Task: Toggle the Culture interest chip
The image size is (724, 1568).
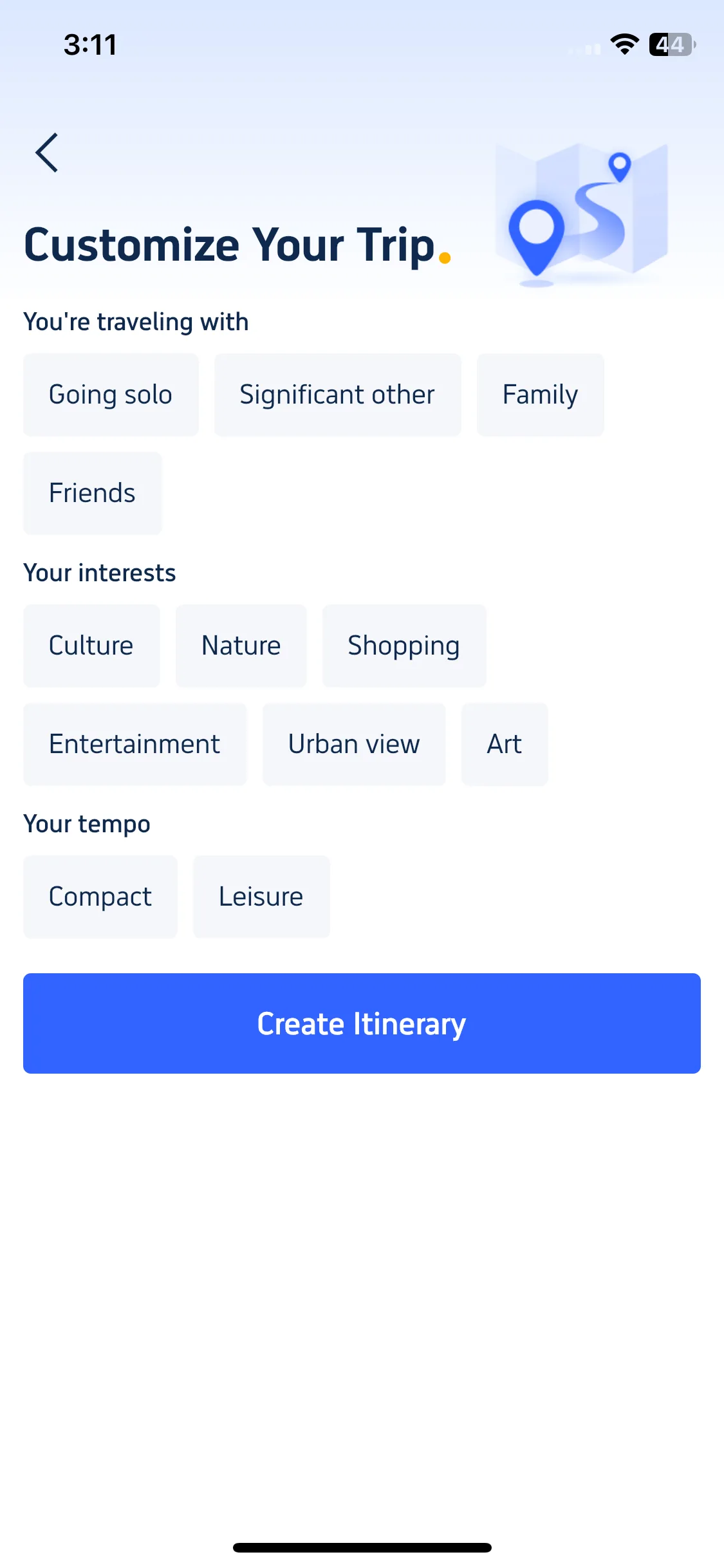Action: pos(91,646)
